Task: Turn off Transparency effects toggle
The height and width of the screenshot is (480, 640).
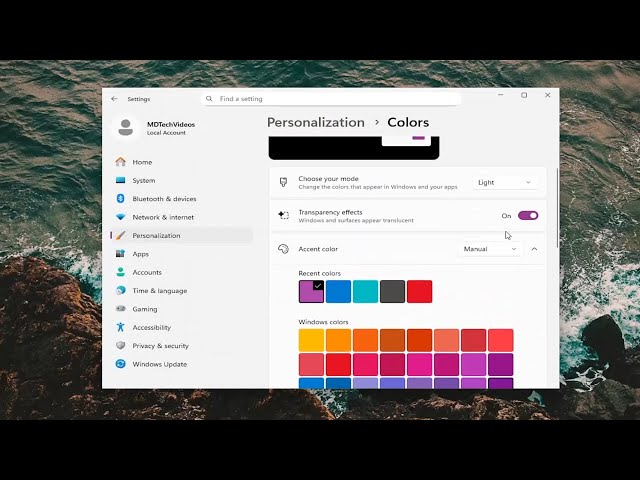Action: point(528,216)
